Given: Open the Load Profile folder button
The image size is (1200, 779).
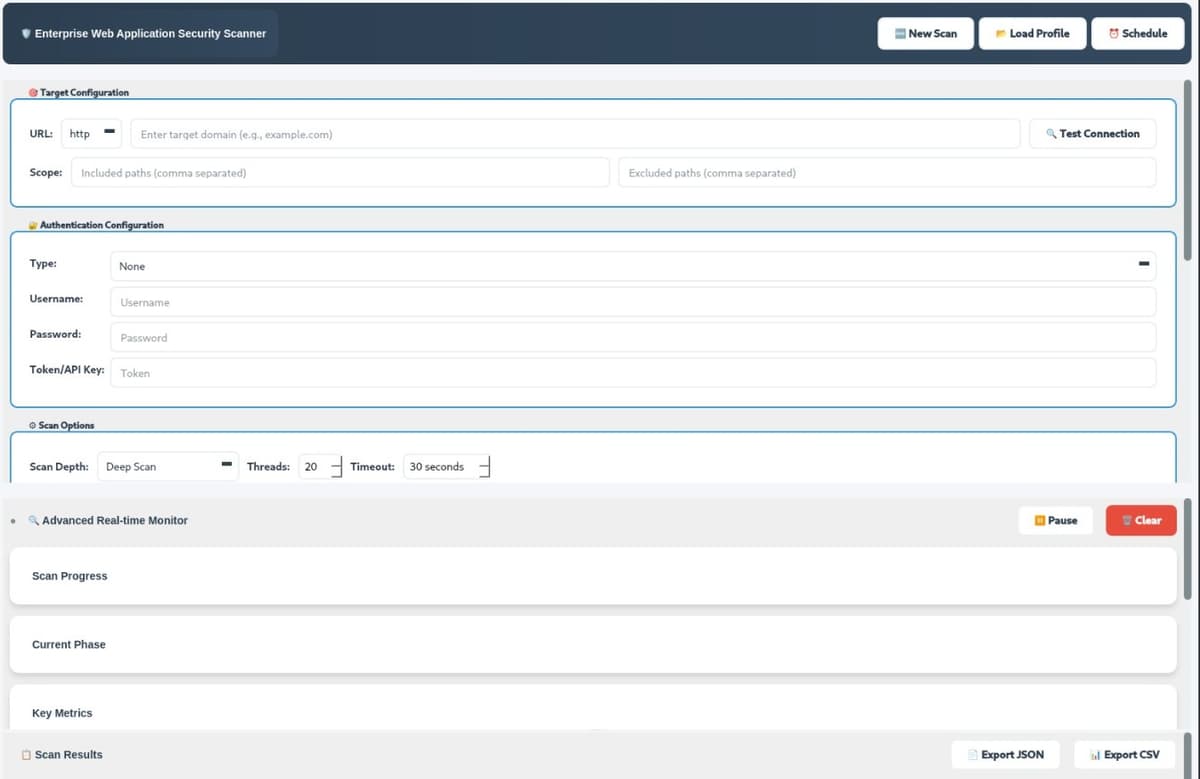Looking at the screenshot, I should pyautogui.click(x=1032, y=33).
